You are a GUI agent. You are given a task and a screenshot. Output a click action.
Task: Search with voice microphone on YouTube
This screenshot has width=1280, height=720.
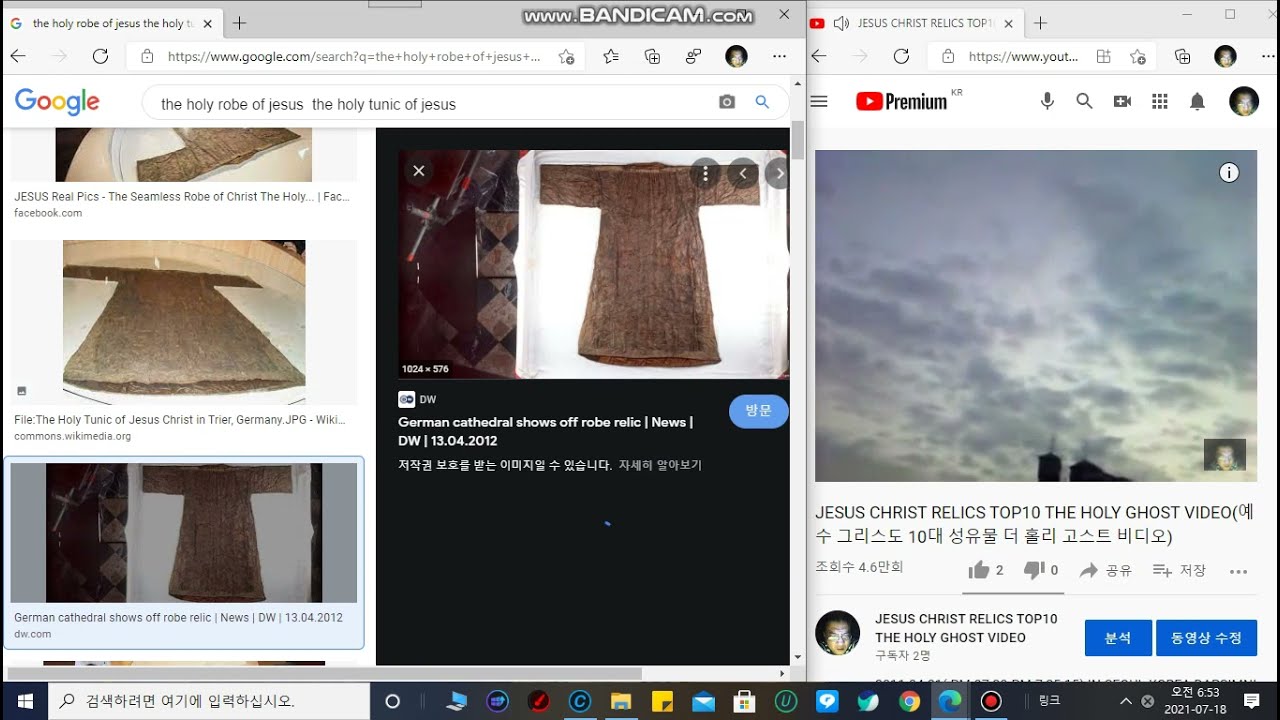pyautogui.click(x=1047, y=101)
